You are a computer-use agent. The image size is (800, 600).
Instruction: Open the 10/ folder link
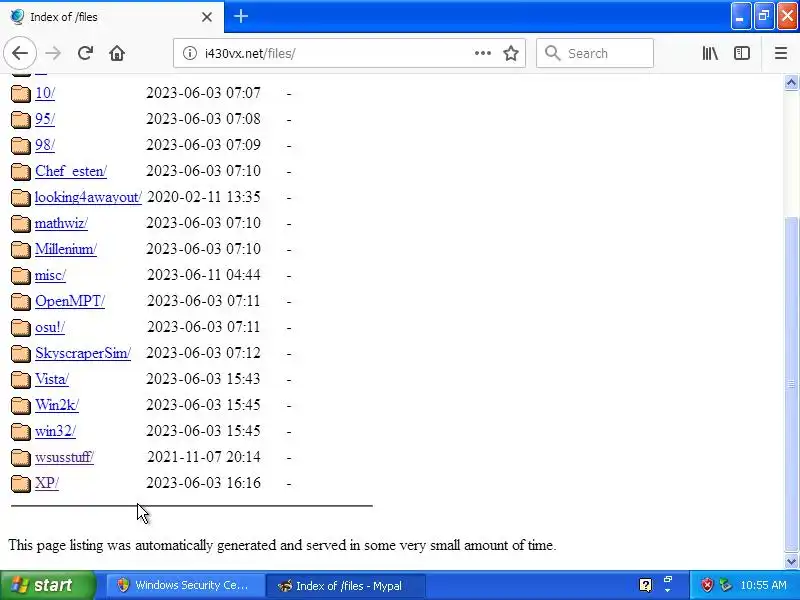(x=45, y=93)
